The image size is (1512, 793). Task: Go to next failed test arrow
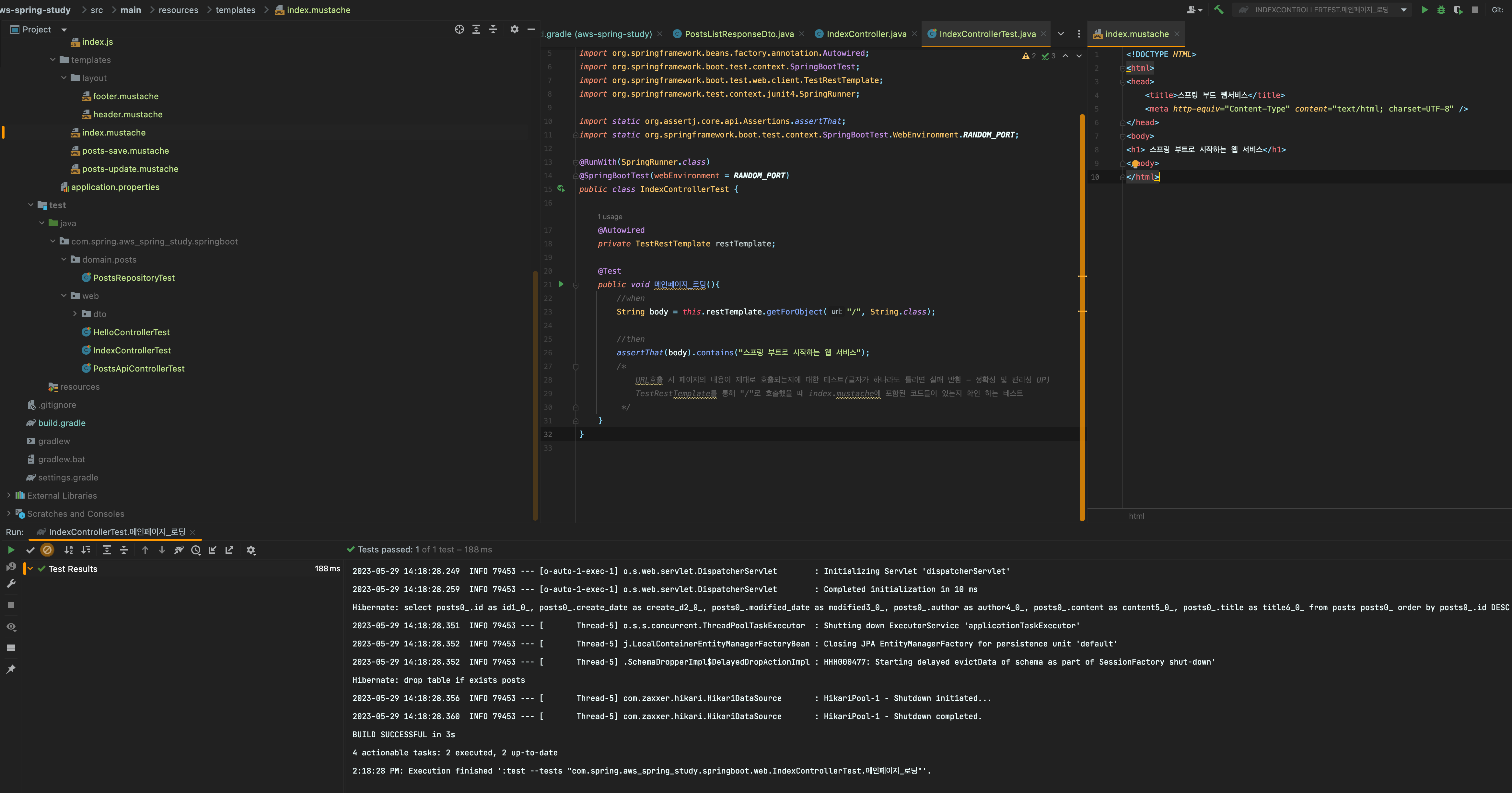coord(162,550)
